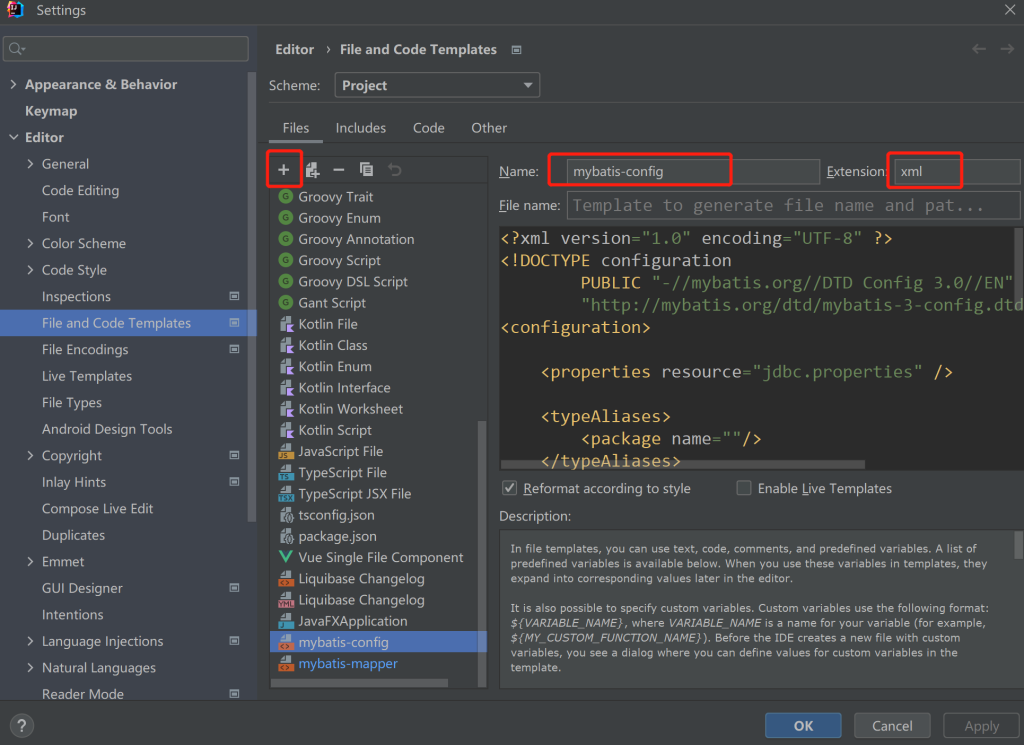Expand the Appearance & Behavior section
The width and height of the screenshot is (1024, 745).
13,85
